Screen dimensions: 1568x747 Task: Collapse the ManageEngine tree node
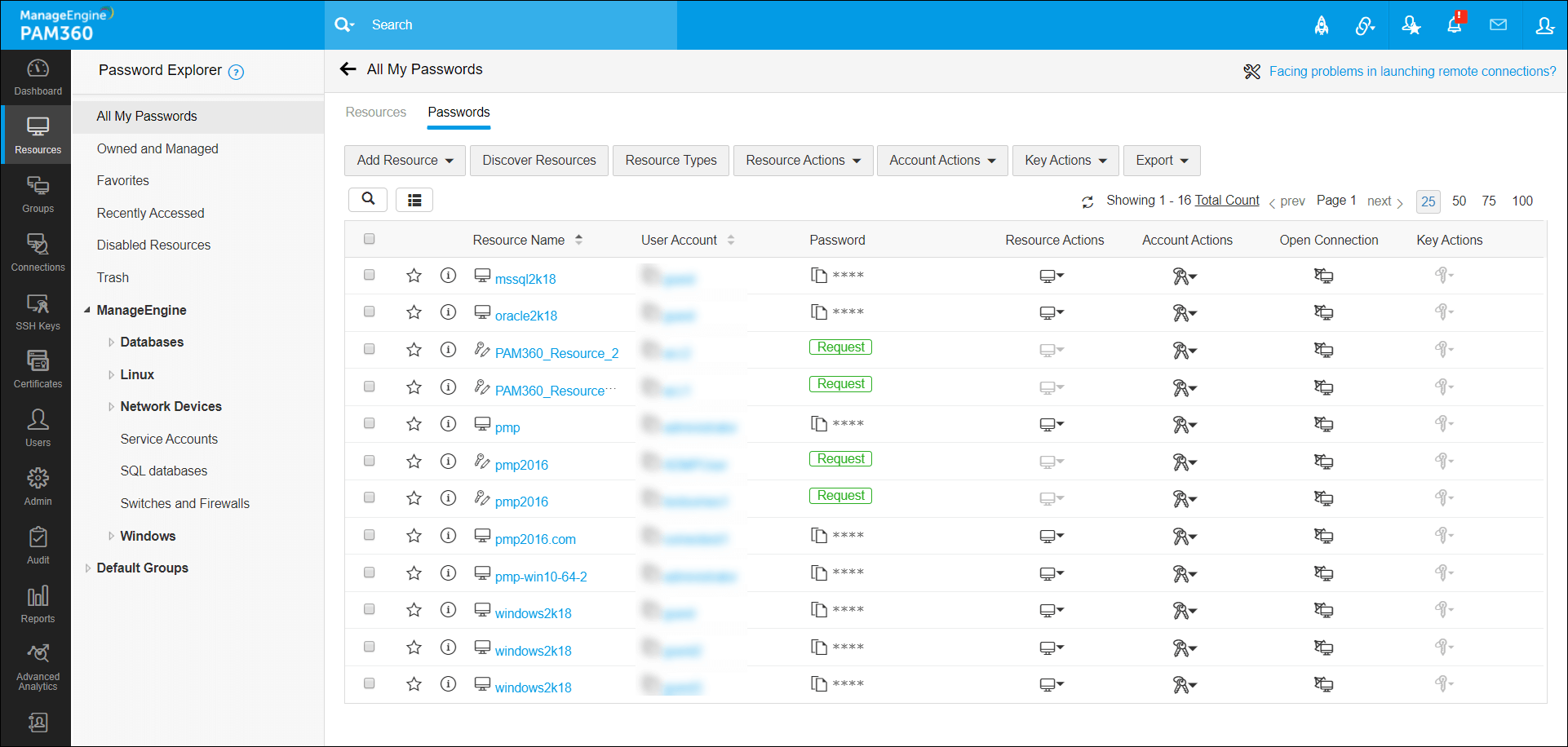pyautogui.click(x=87, y=310)
